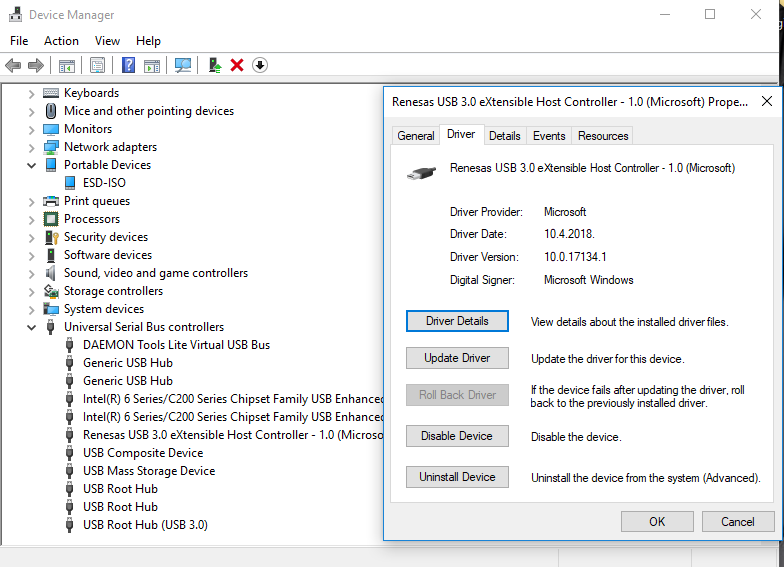784x567 pixels.
Task: Click Cancel in the Properties dialog
Action: point(738,522)
